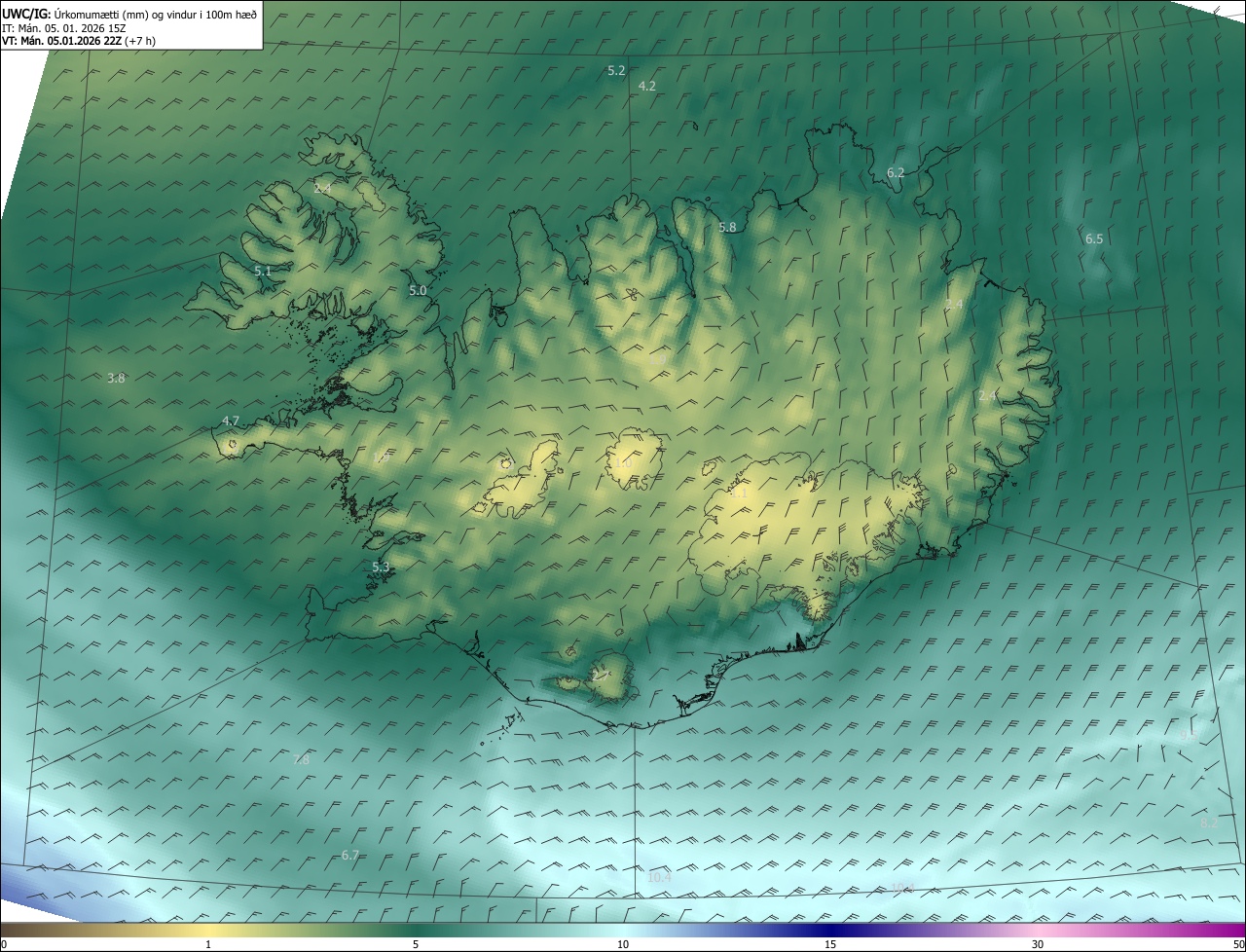Click the title line "UWC/IG: Úrkomumætti (mm) og vindur"
This screenshot has height=952, width=1246.
click(129, 15)
